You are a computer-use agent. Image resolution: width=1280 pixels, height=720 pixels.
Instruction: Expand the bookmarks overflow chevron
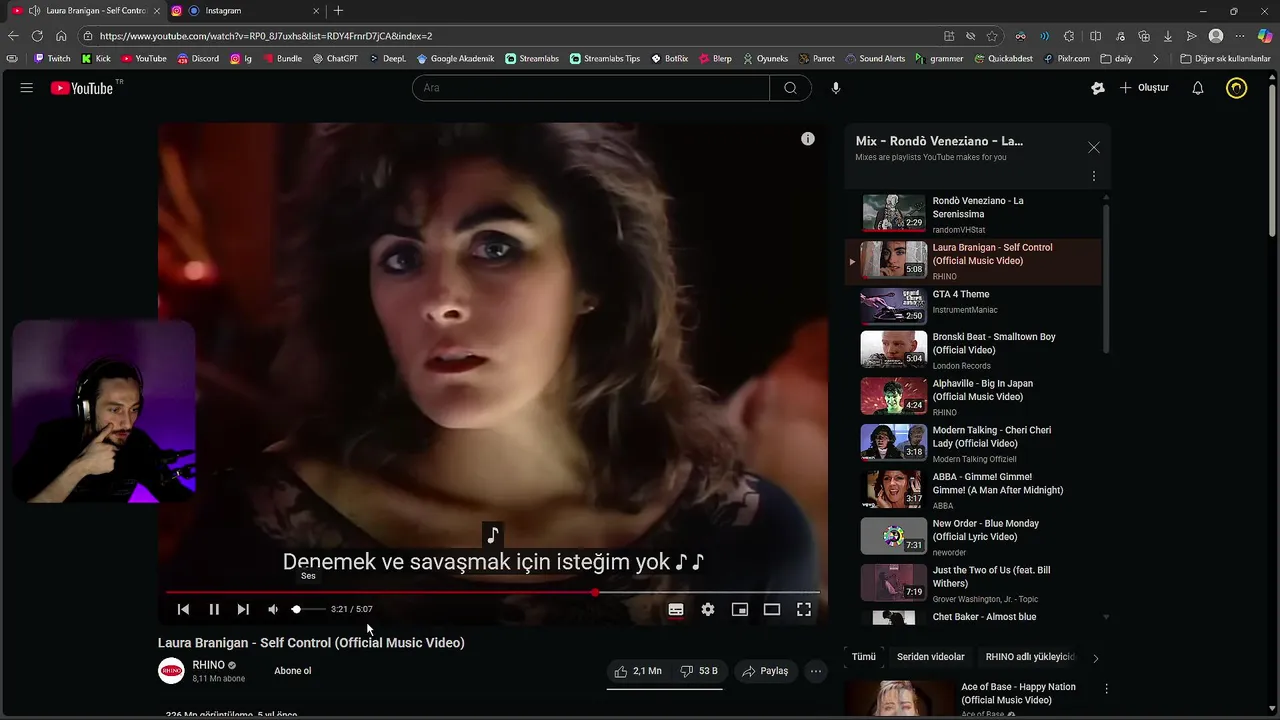pos(1156,59)
